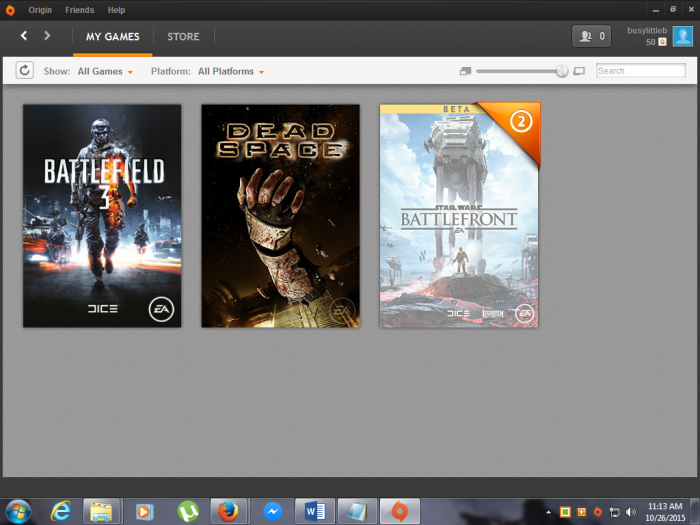The image size is (700, 525).
Task: Click the Origin points icon beside 50
Action: 662,42
